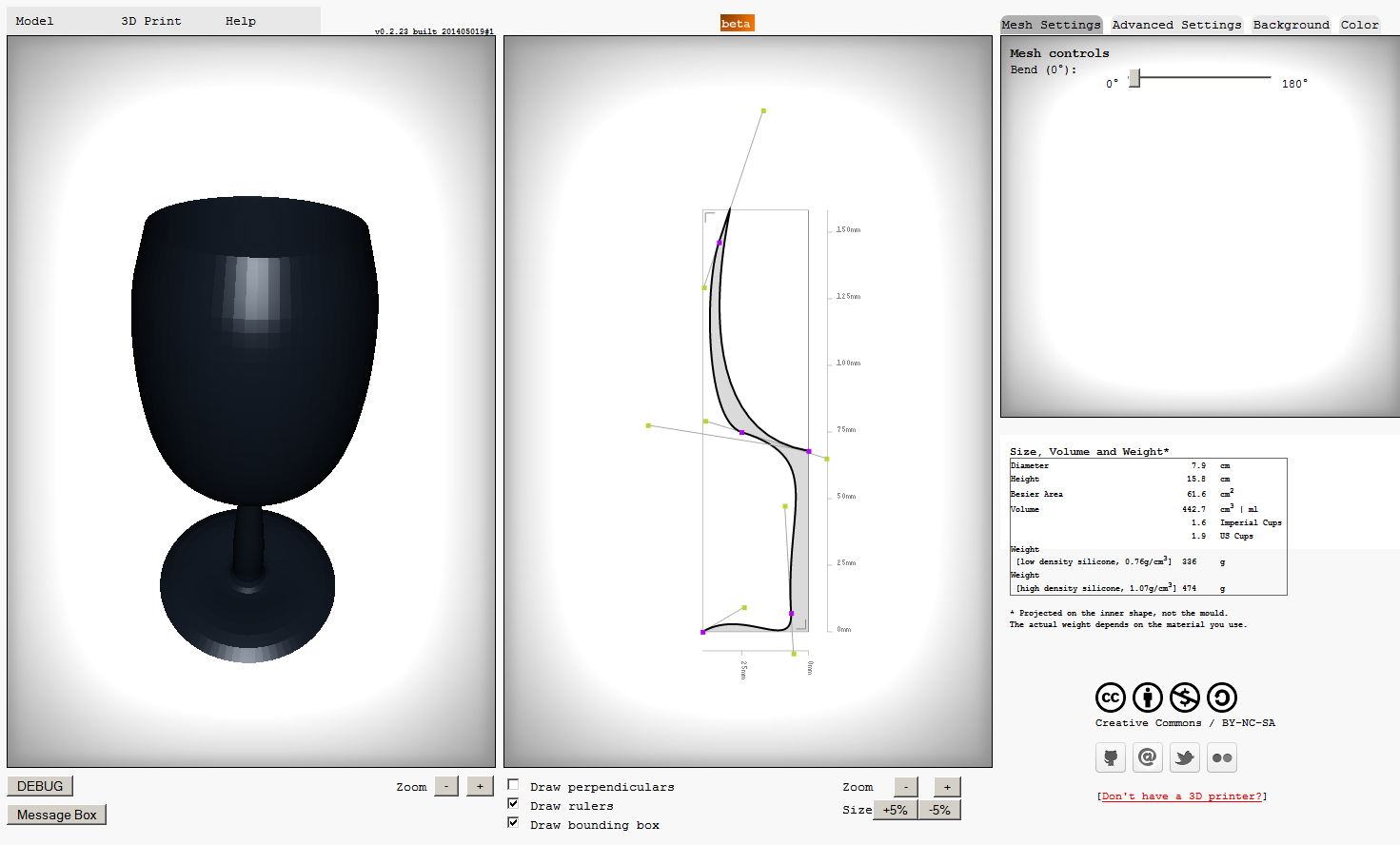1400x845 pixels.
Task: Open the "Don't have a 3D printer?" link
Action: [1182, 796]
